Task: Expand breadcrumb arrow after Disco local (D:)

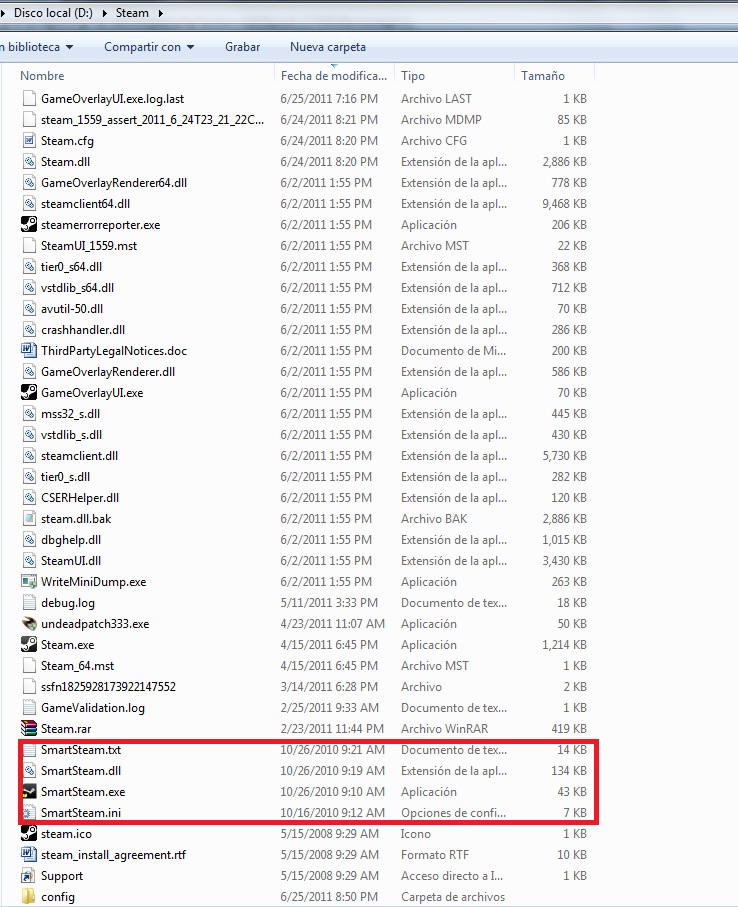Action: click(x=105, y=13)
